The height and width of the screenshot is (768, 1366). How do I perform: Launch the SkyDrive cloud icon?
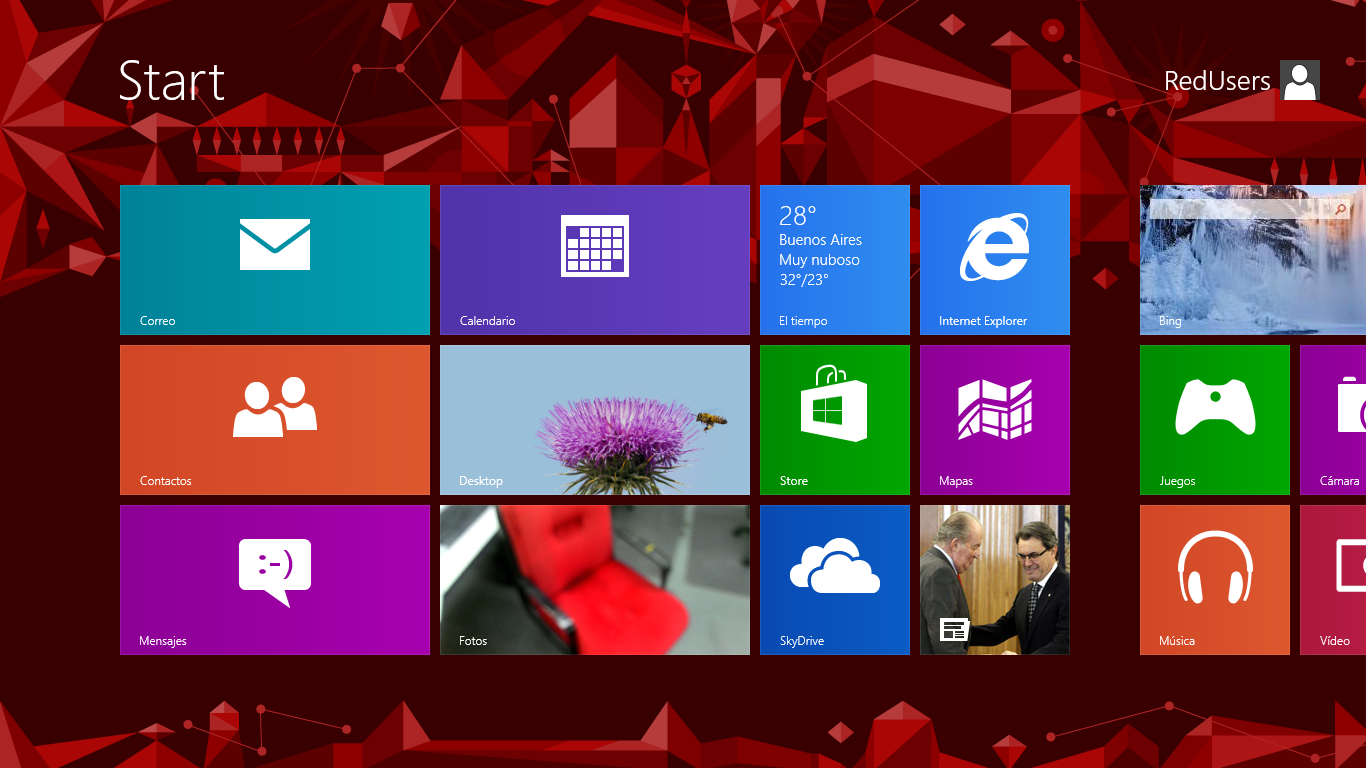[835, 566]
